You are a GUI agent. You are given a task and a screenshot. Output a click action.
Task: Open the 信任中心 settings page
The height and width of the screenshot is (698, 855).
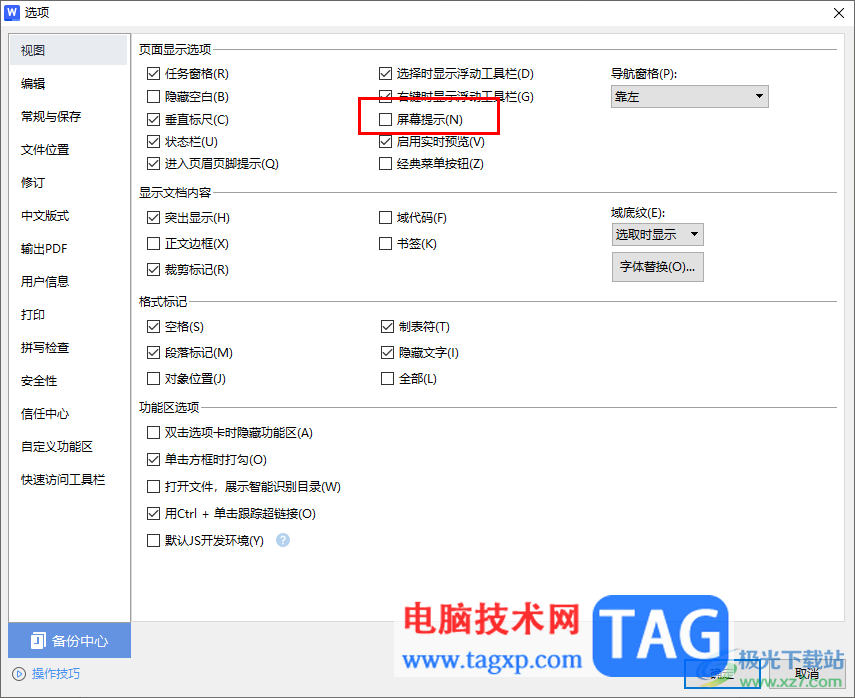68,414
